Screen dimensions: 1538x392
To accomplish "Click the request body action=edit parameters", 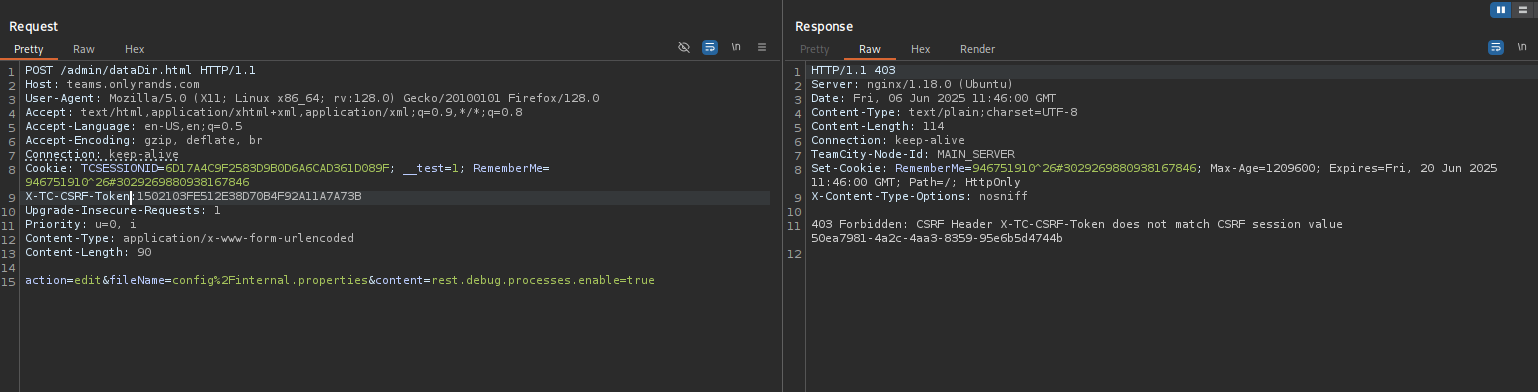I will point(340,280).
